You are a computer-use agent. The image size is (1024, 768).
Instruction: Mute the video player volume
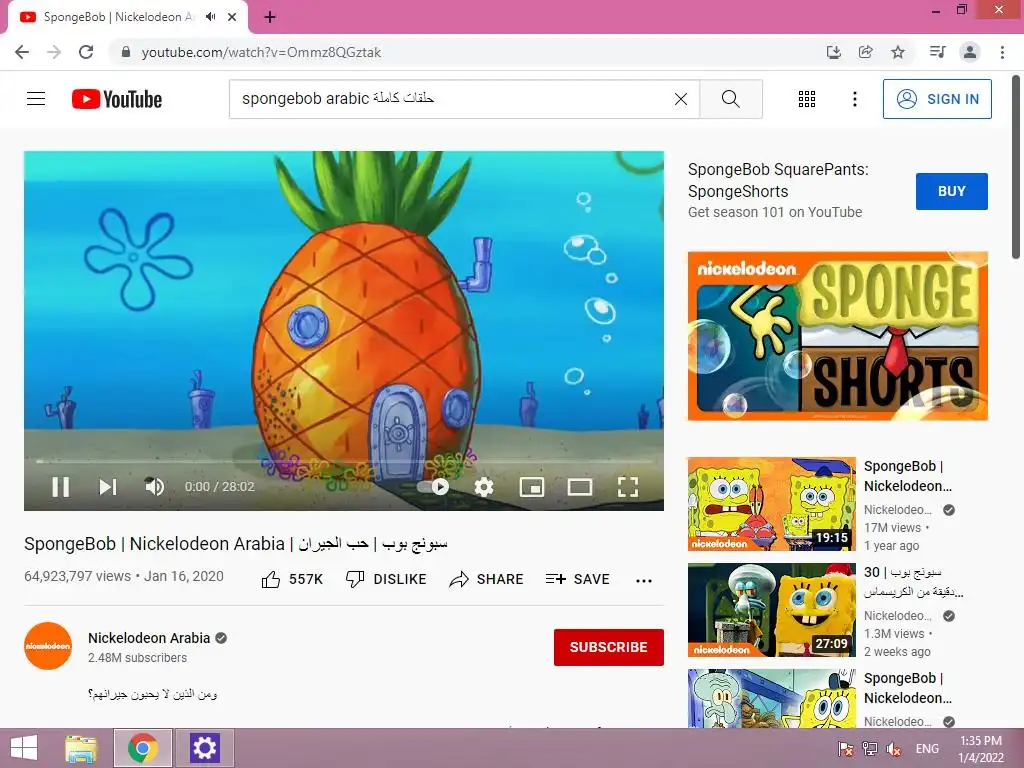click(154, 487)
